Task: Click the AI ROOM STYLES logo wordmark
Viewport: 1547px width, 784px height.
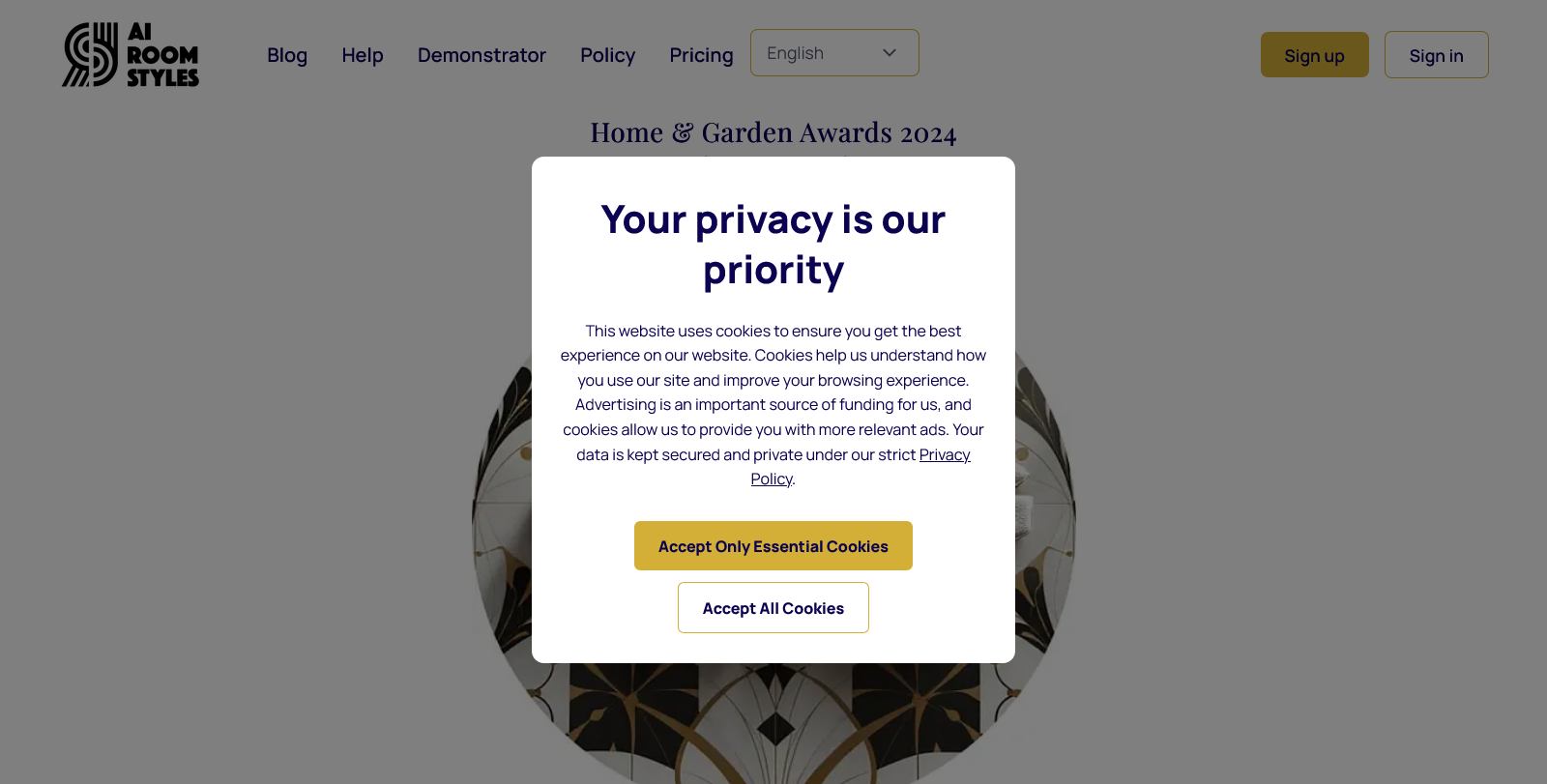Action: tap(162, 55)
